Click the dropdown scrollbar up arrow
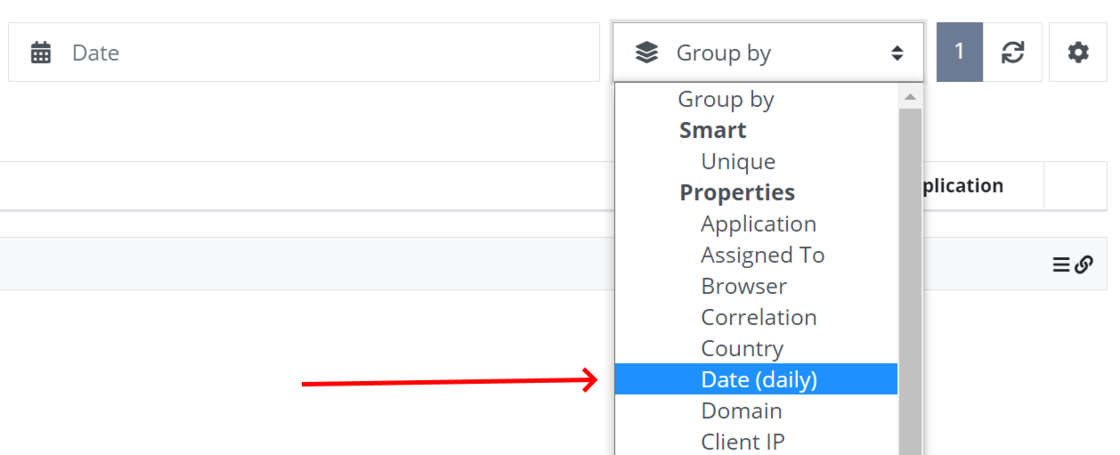 tap(910, 96)
